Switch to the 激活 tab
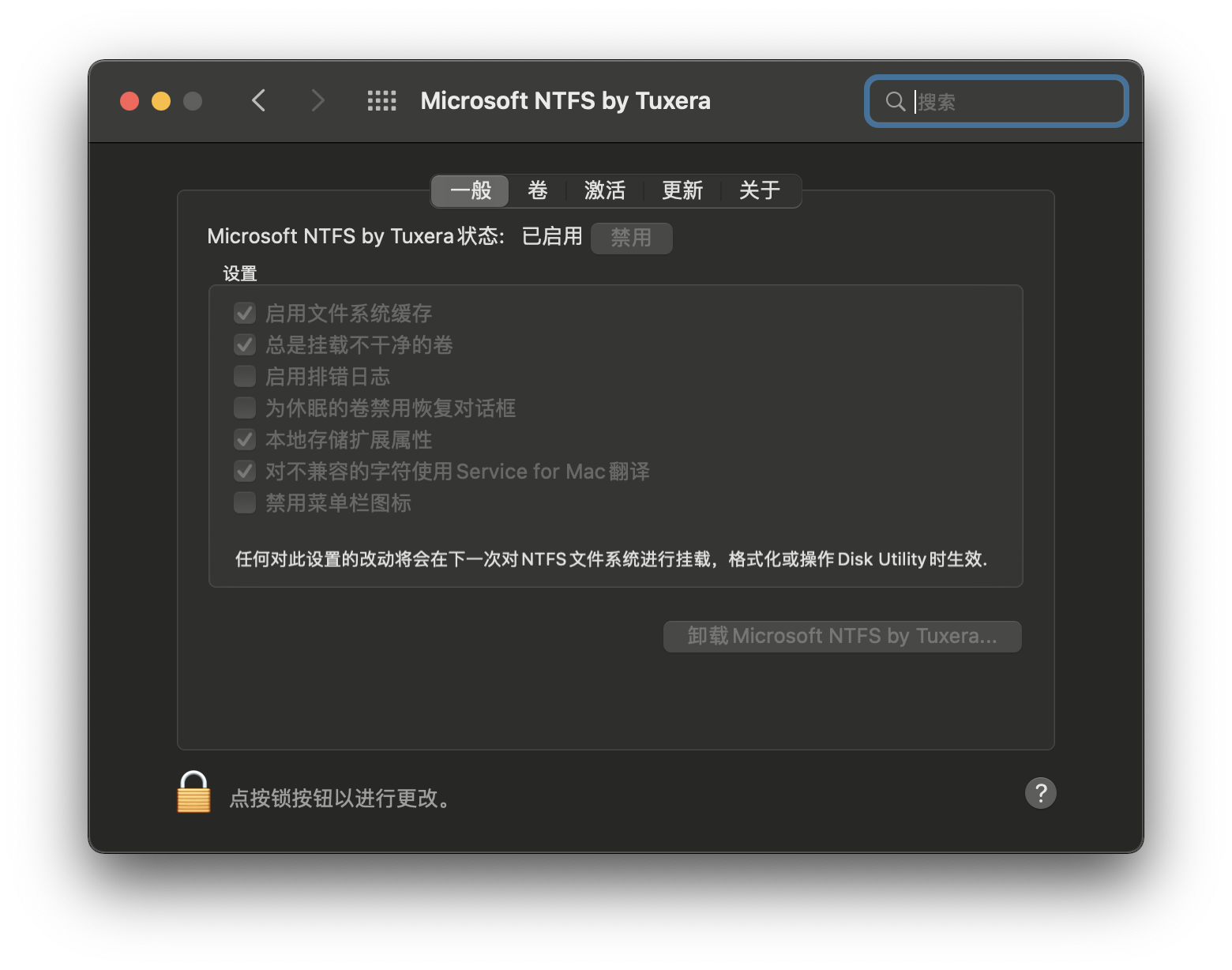Viewport: 1232px width, 970px height. [605, 190]
